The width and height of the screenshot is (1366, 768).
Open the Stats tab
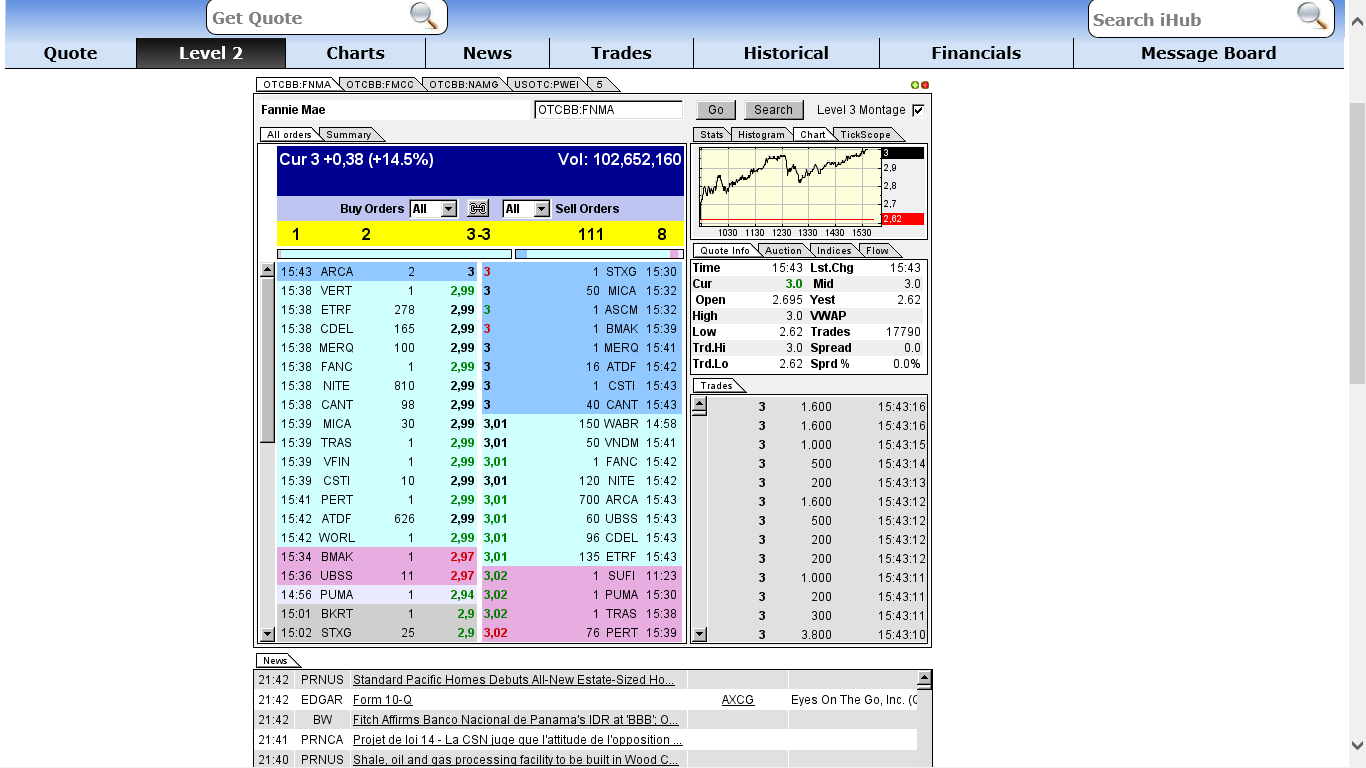(x=711, y=135)
